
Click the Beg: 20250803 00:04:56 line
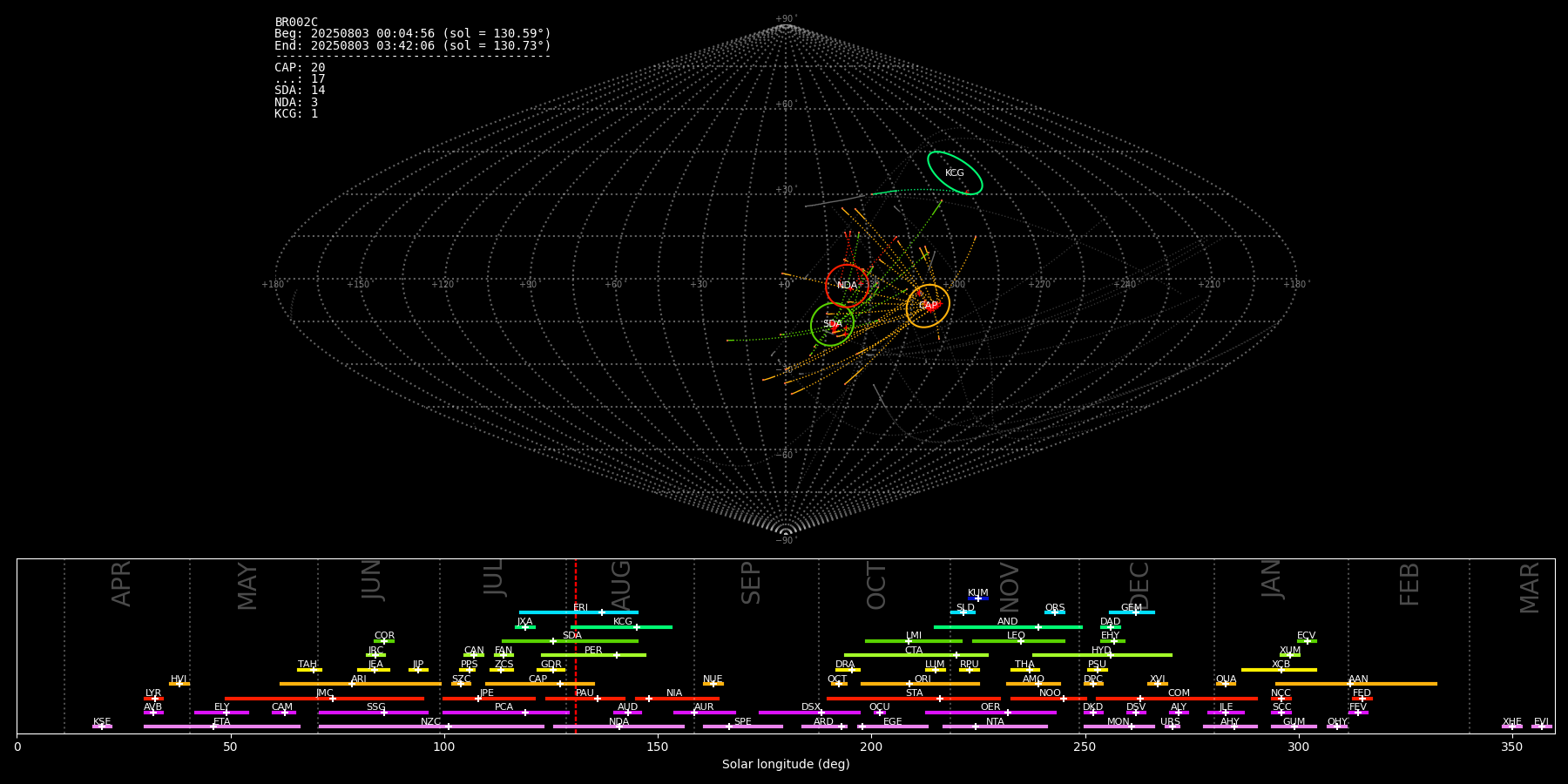click(x=413, y=34)
